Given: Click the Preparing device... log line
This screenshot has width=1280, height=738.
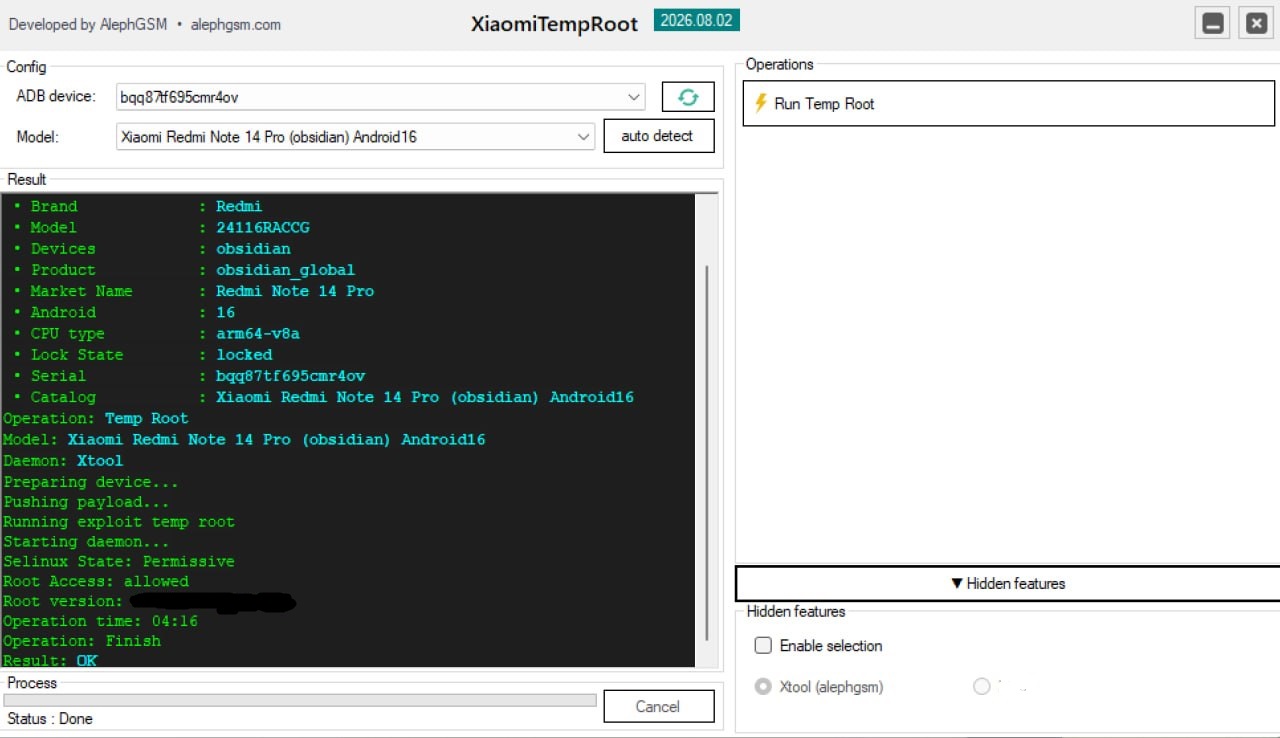Looking at the screenshot, I should click(91, 482).
